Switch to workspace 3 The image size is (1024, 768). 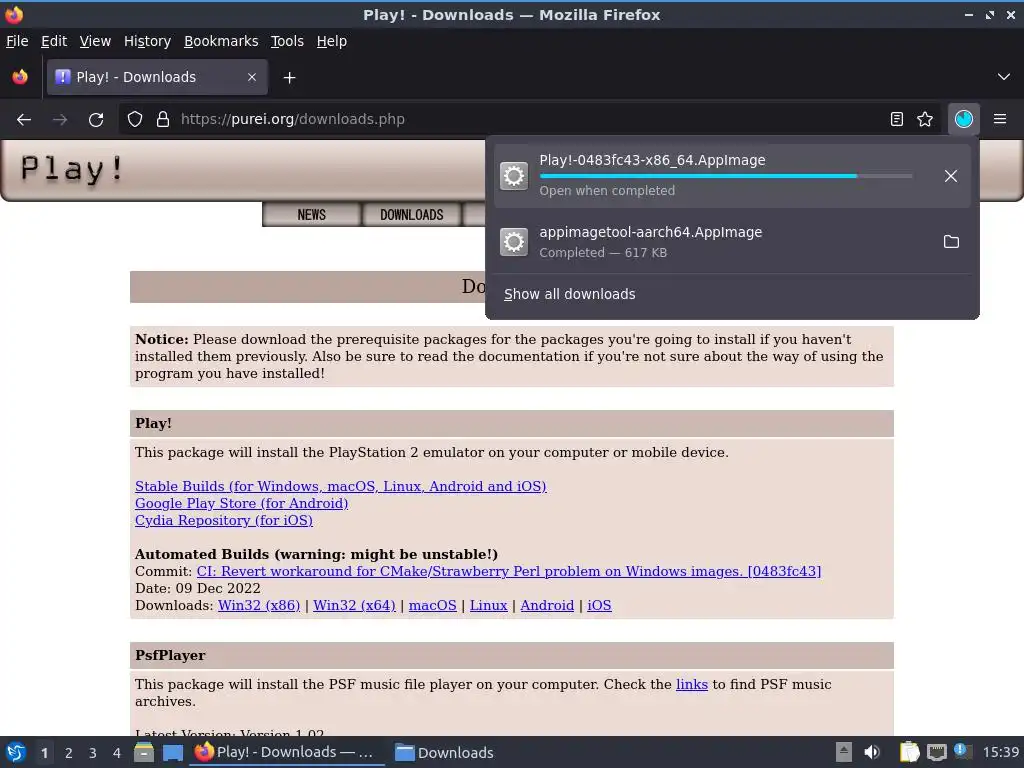pos(93,753)
